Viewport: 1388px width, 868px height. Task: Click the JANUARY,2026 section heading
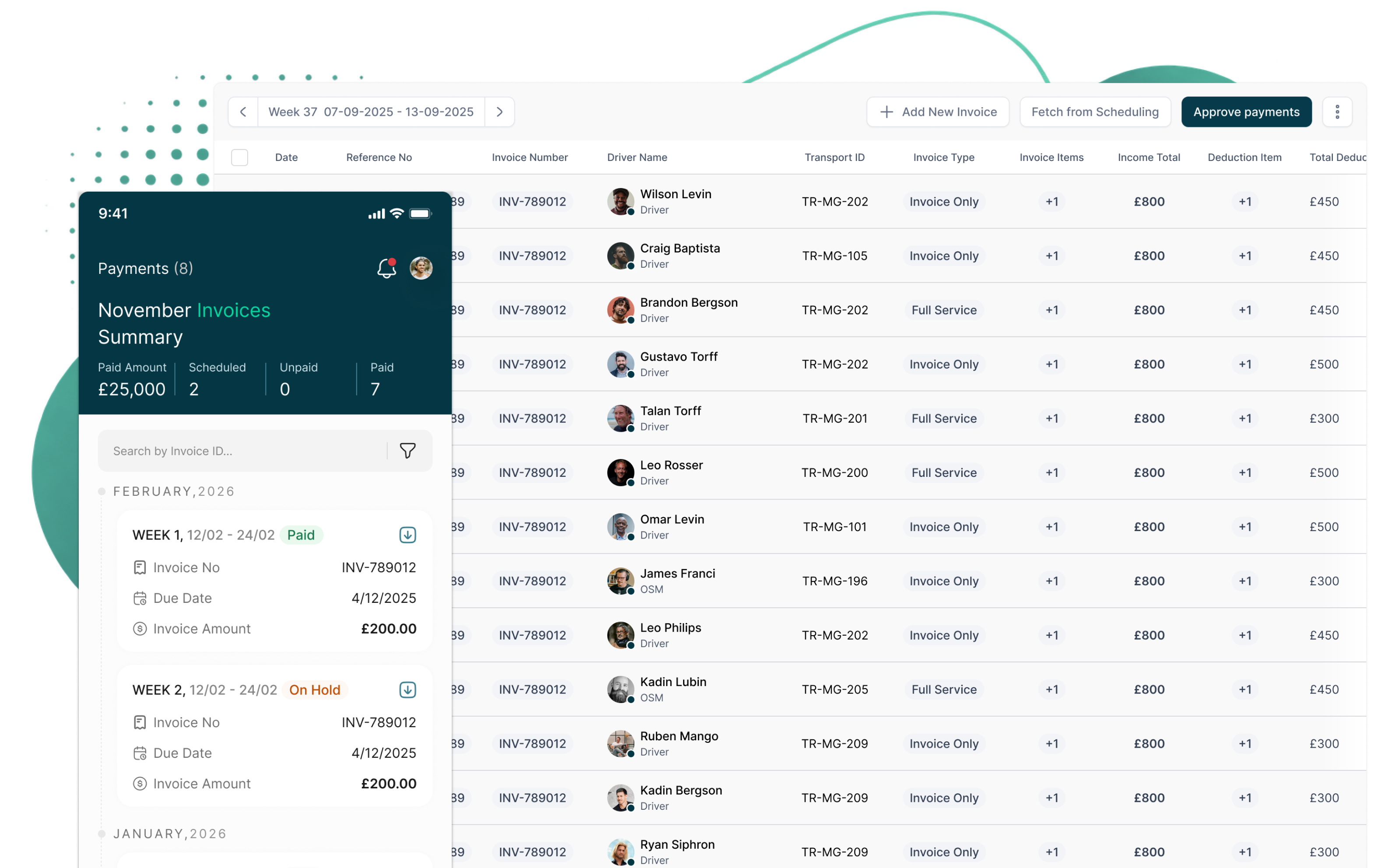(x=170, y=833)
